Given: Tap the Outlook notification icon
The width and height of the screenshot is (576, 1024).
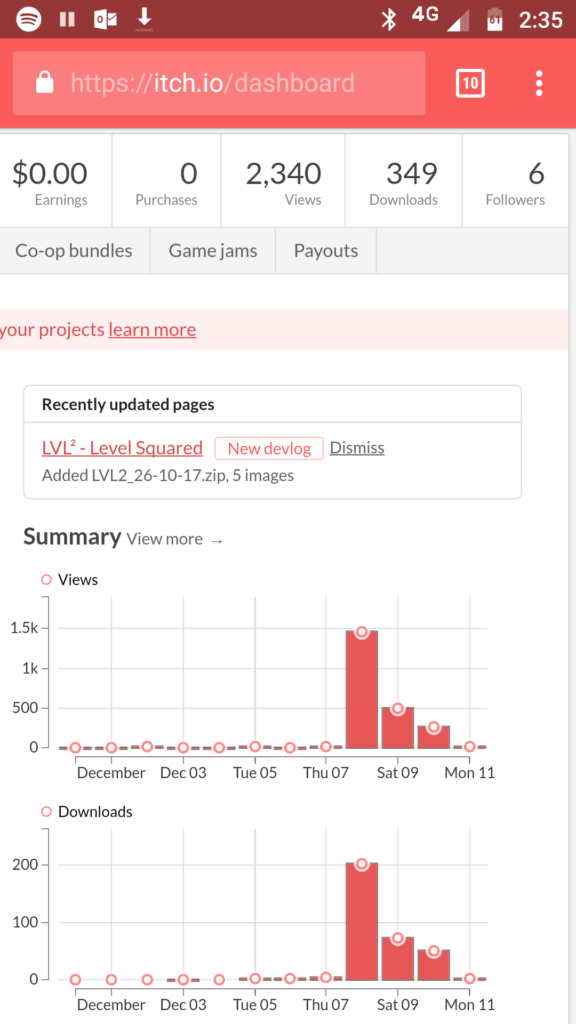Looking at the screenshot, I should 105,20.
